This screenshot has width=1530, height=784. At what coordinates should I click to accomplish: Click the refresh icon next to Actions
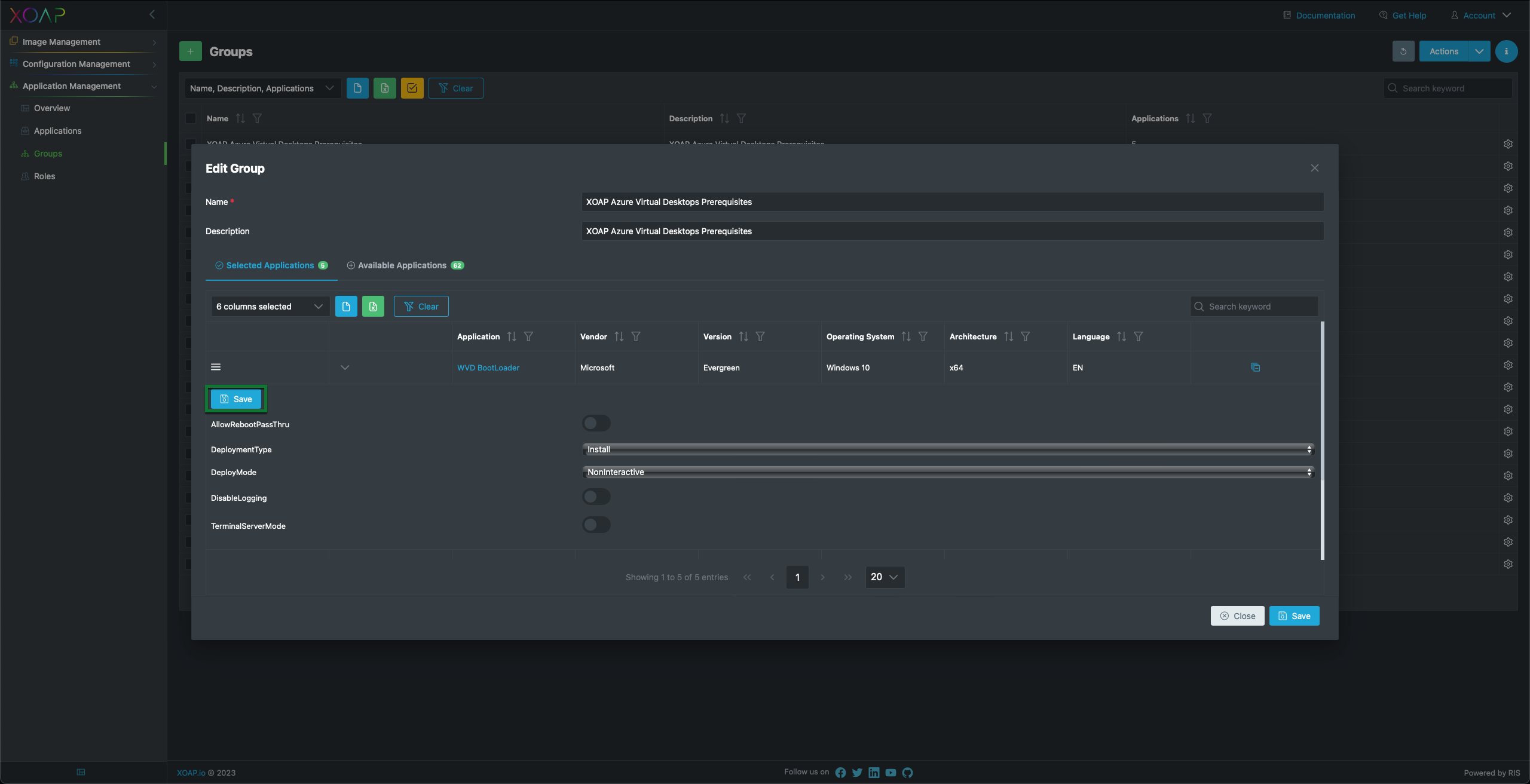(x=1403, y=51)
